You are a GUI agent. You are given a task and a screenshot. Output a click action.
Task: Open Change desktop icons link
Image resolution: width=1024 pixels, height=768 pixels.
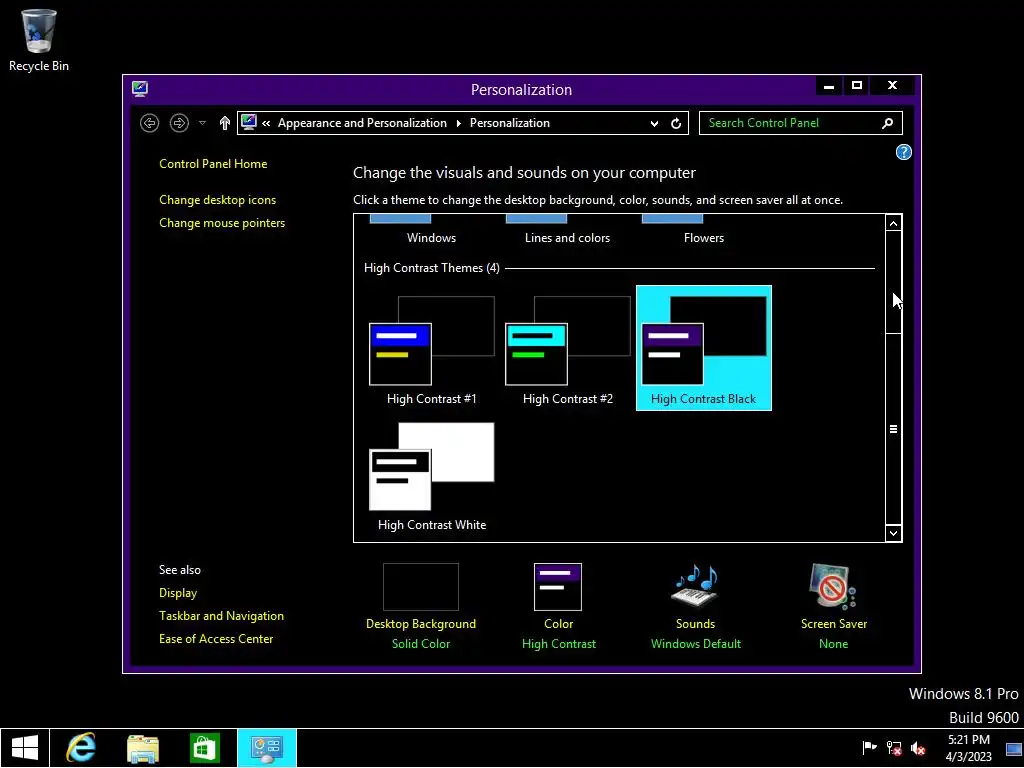pyautogui.click(x=217, y=200)
